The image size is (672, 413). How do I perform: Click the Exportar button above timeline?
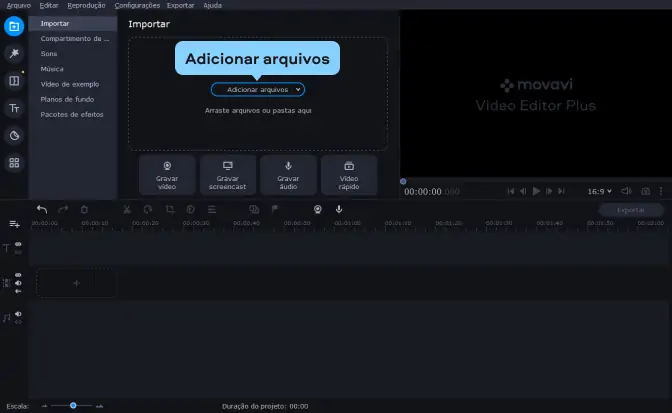[630, 210]
